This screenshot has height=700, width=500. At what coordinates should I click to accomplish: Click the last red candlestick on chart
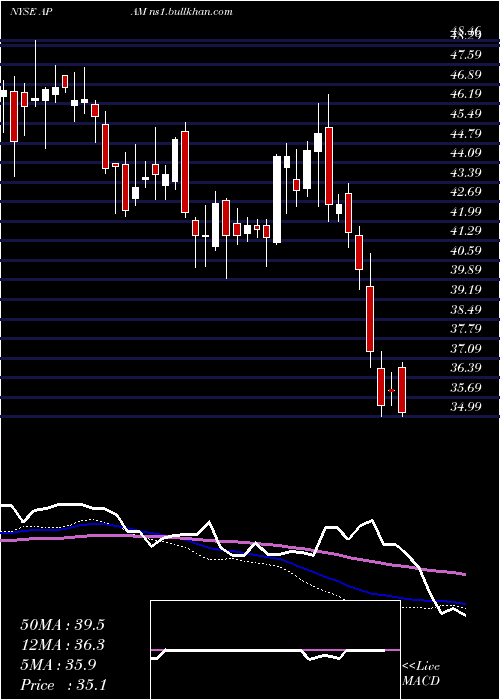click(x=402, y=390)
